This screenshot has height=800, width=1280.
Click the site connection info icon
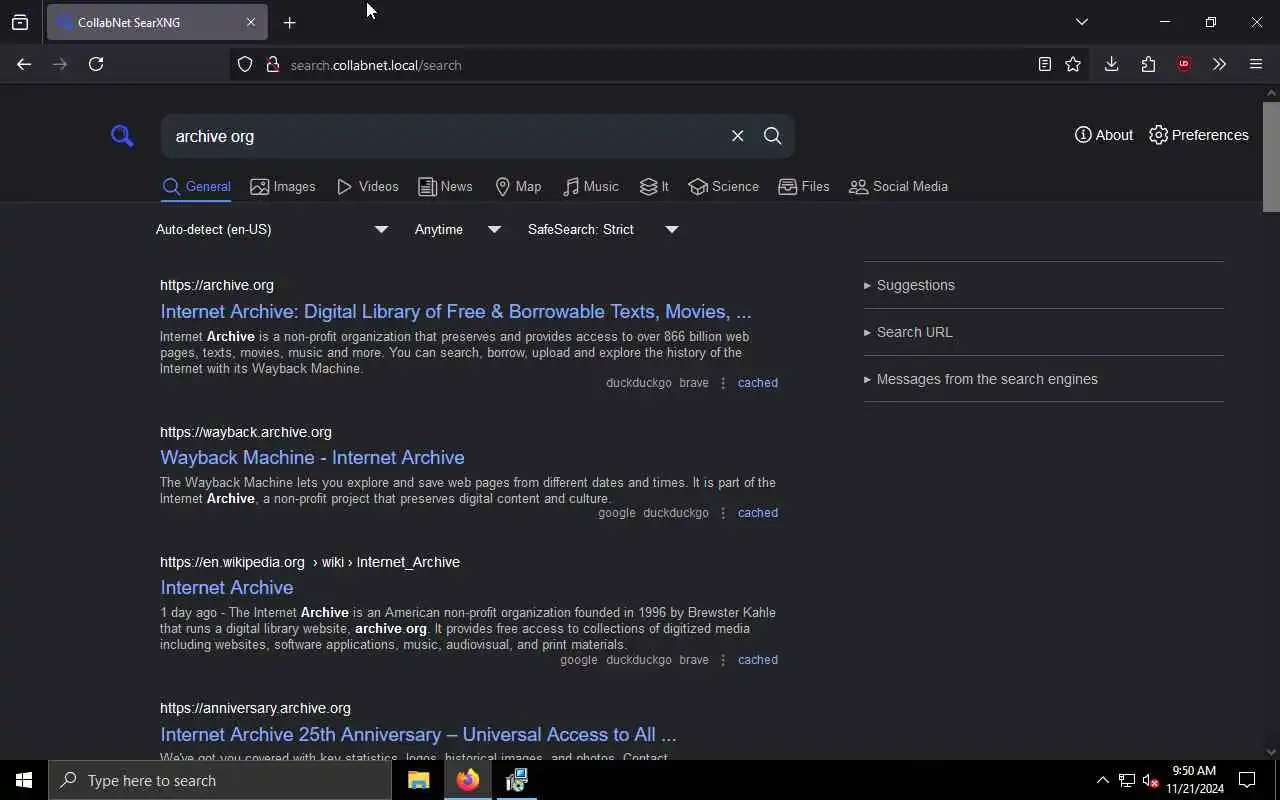point(272,65)
